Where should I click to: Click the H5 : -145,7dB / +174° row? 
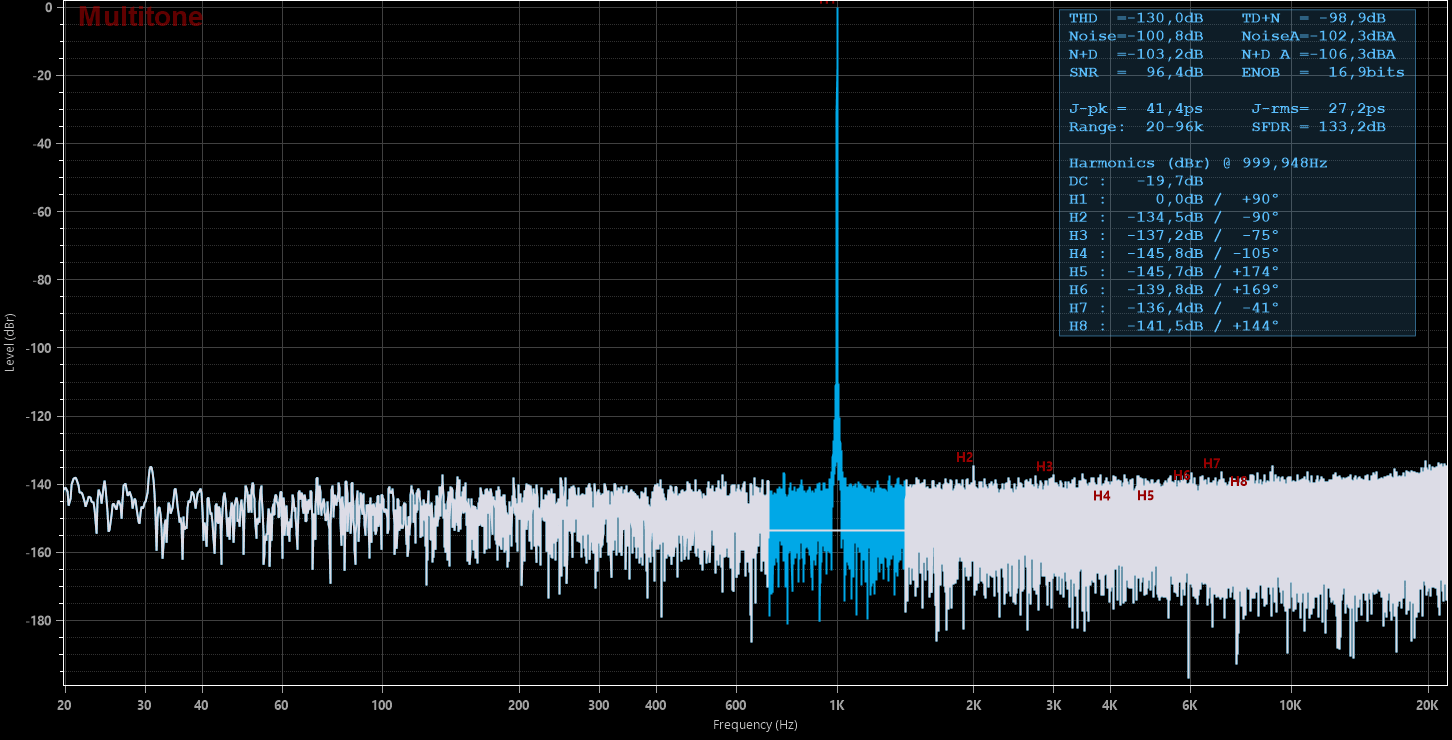(1174, 271)
